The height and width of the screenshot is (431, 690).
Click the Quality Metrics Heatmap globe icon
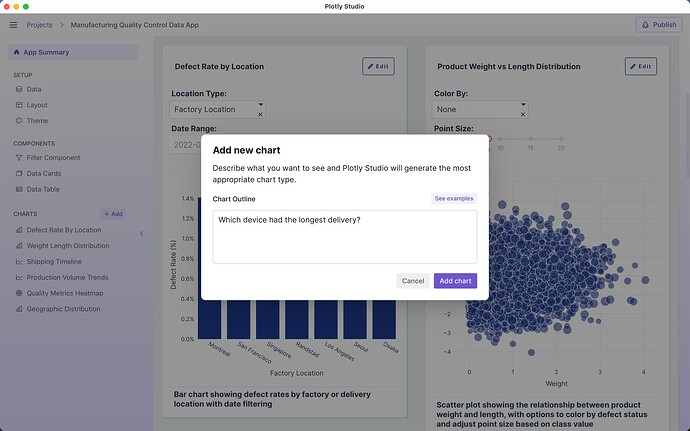click(19, 293)
